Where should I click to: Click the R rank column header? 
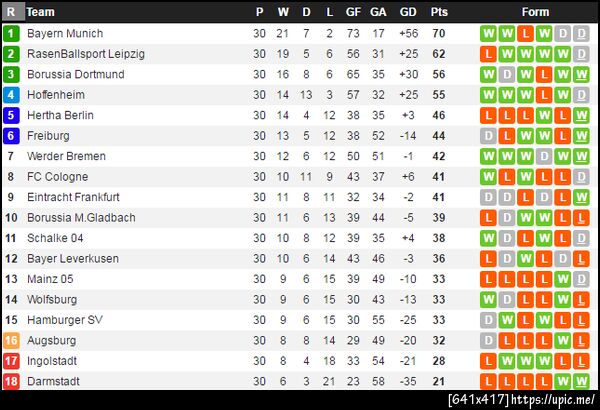[x=11, y=12]
